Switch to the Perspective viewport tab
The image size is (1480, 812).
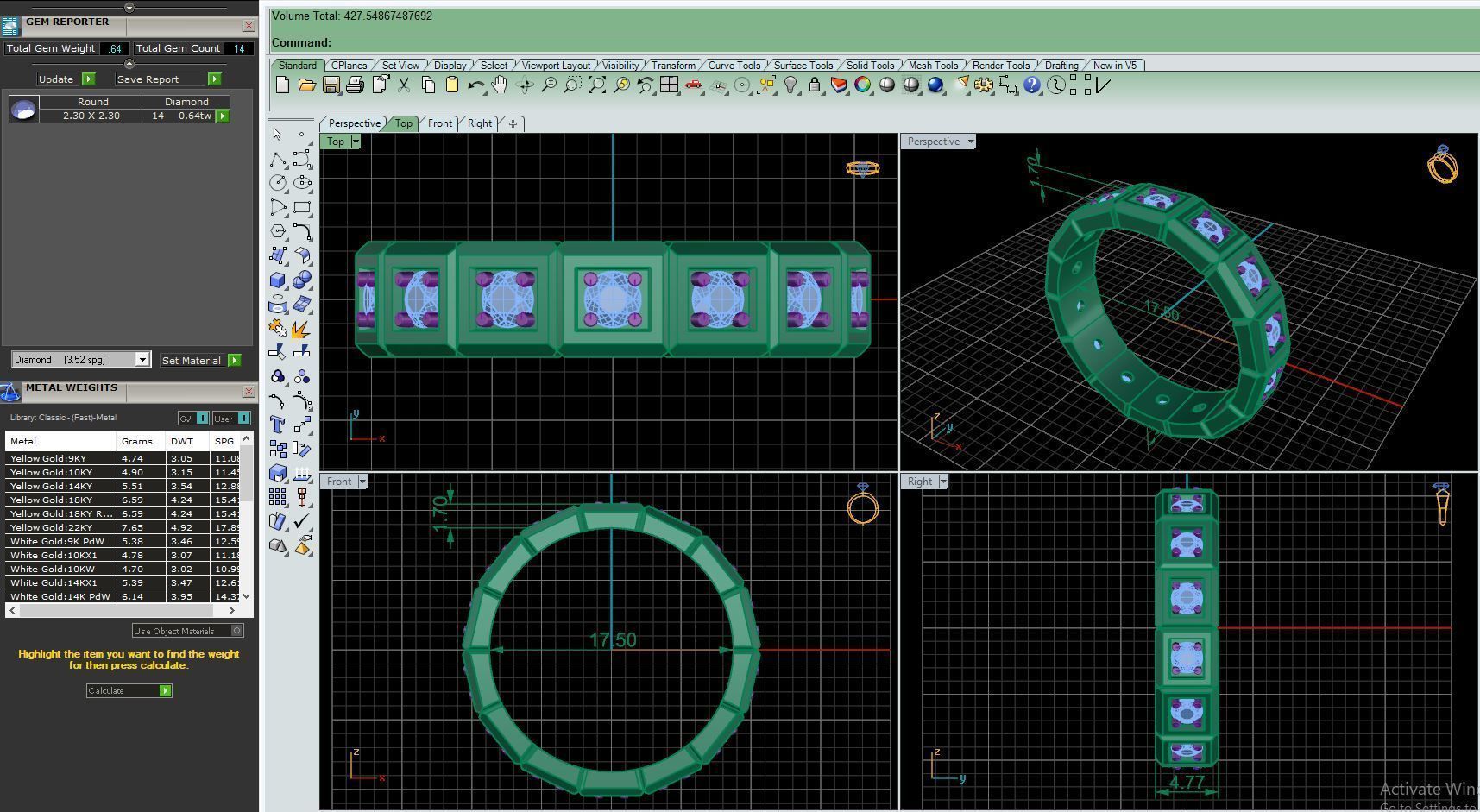coord(354,123)
